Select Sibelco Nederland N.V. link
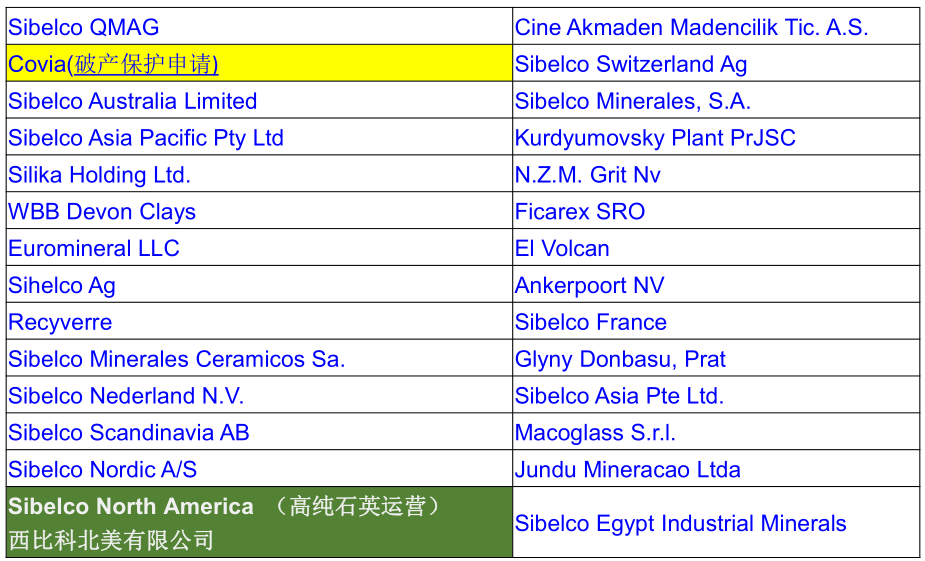Viewport: 925px width, 561px height. tap(126, 396)
